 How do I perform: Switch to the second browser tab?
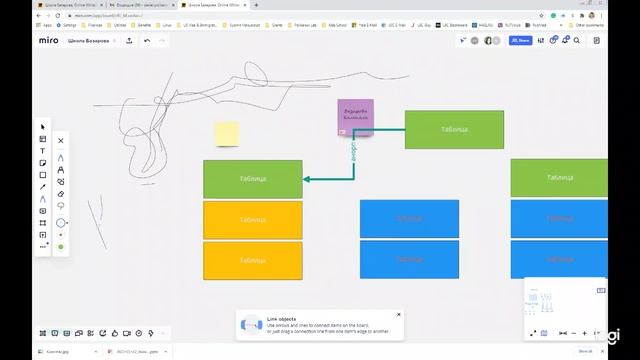142,5
